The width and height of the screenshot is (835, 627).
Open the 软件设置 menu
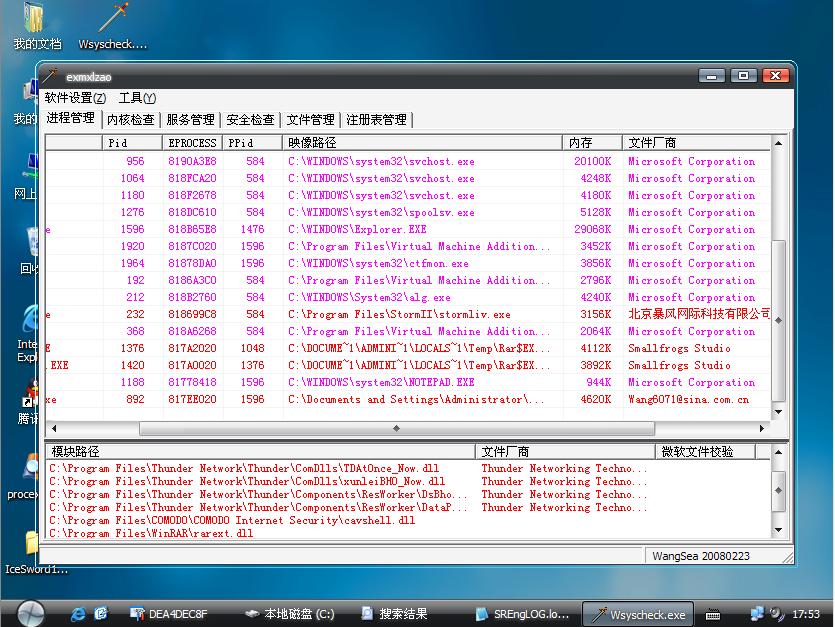75,98
